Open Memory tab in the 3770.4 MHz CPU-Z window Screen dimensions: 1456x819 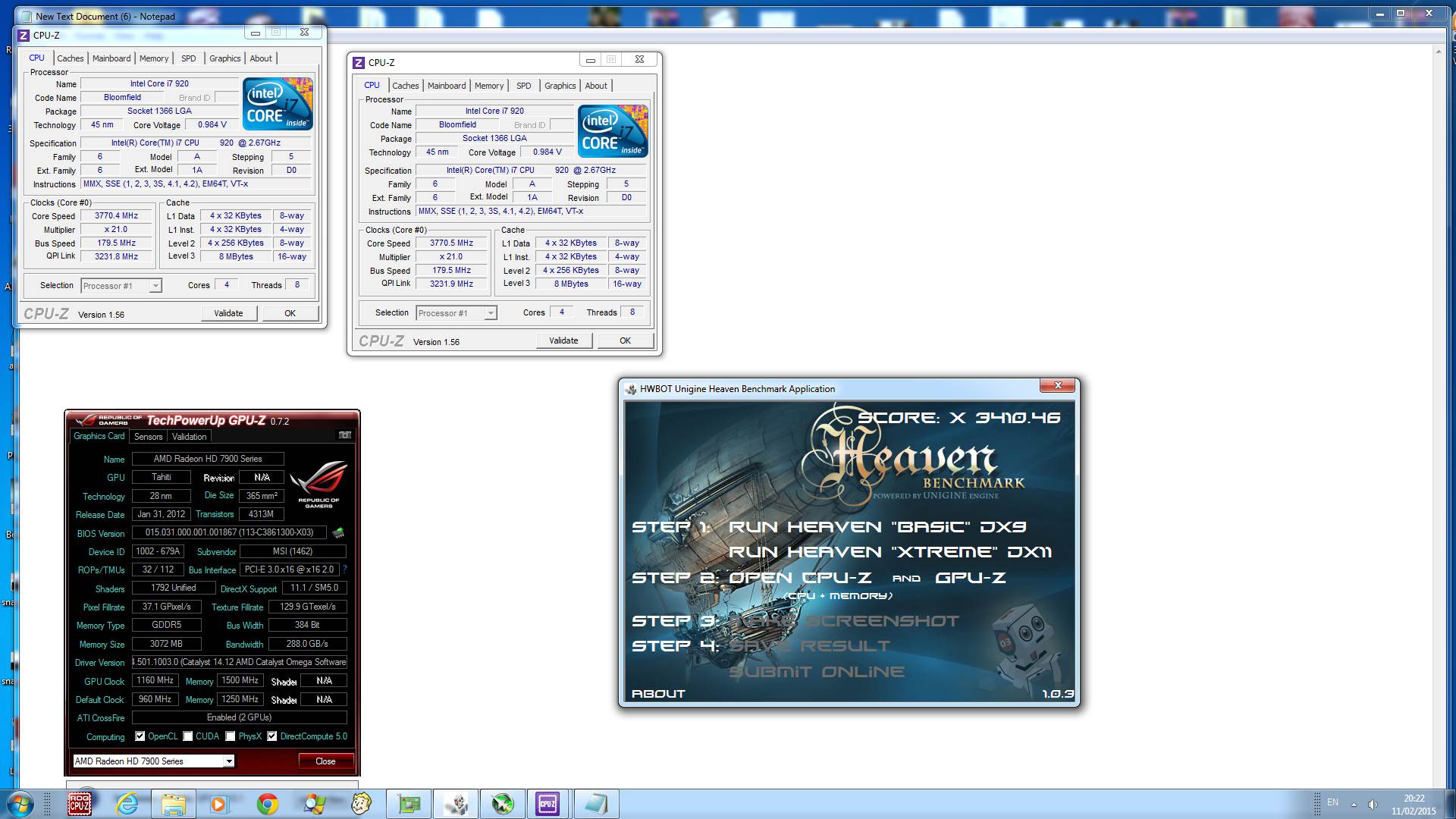coord(154,58)
